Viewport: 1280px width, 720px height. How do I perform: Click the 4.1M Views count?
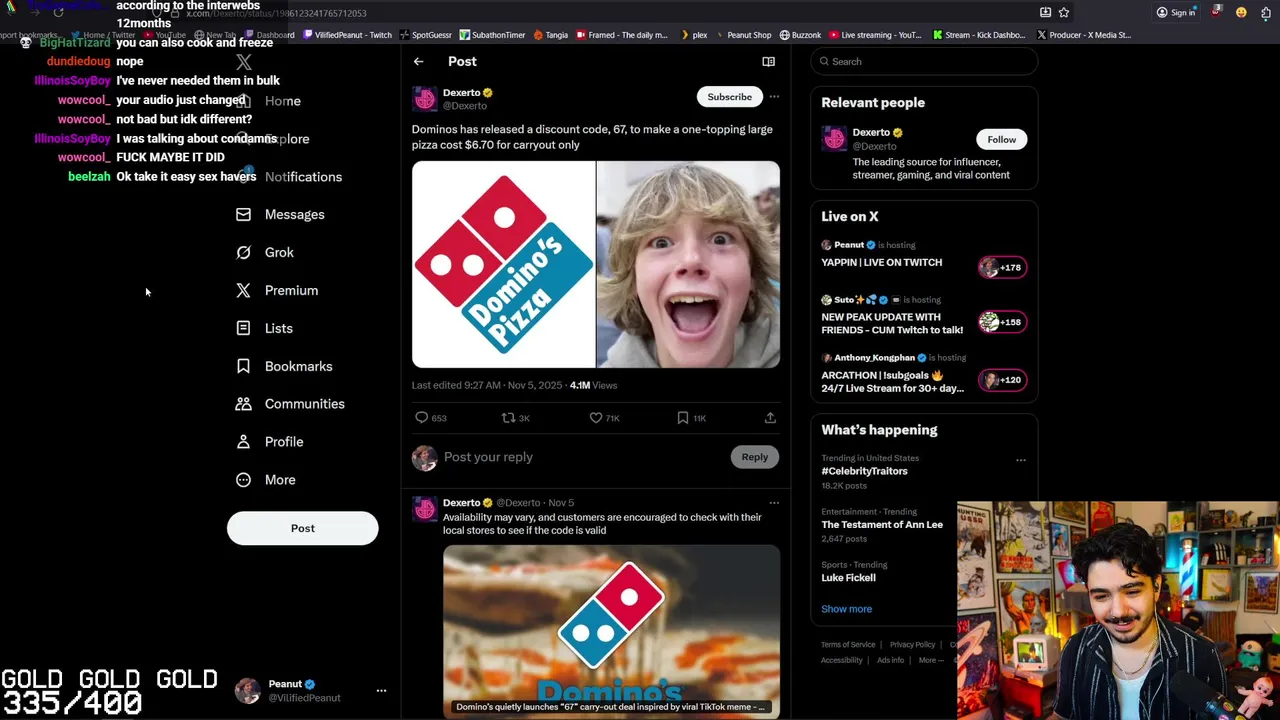coord(593,385)
